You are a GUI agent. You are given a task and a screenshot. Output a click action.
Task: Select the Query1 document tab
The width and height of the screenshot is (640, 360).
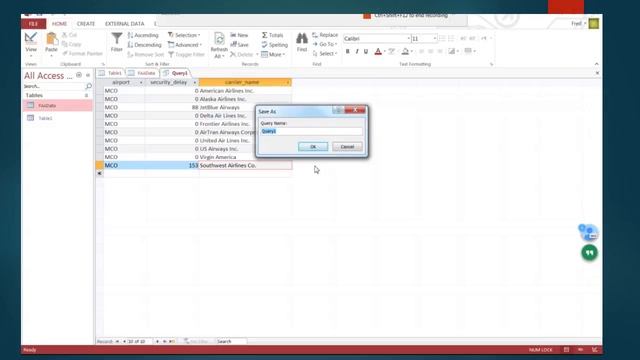[176, 73]
